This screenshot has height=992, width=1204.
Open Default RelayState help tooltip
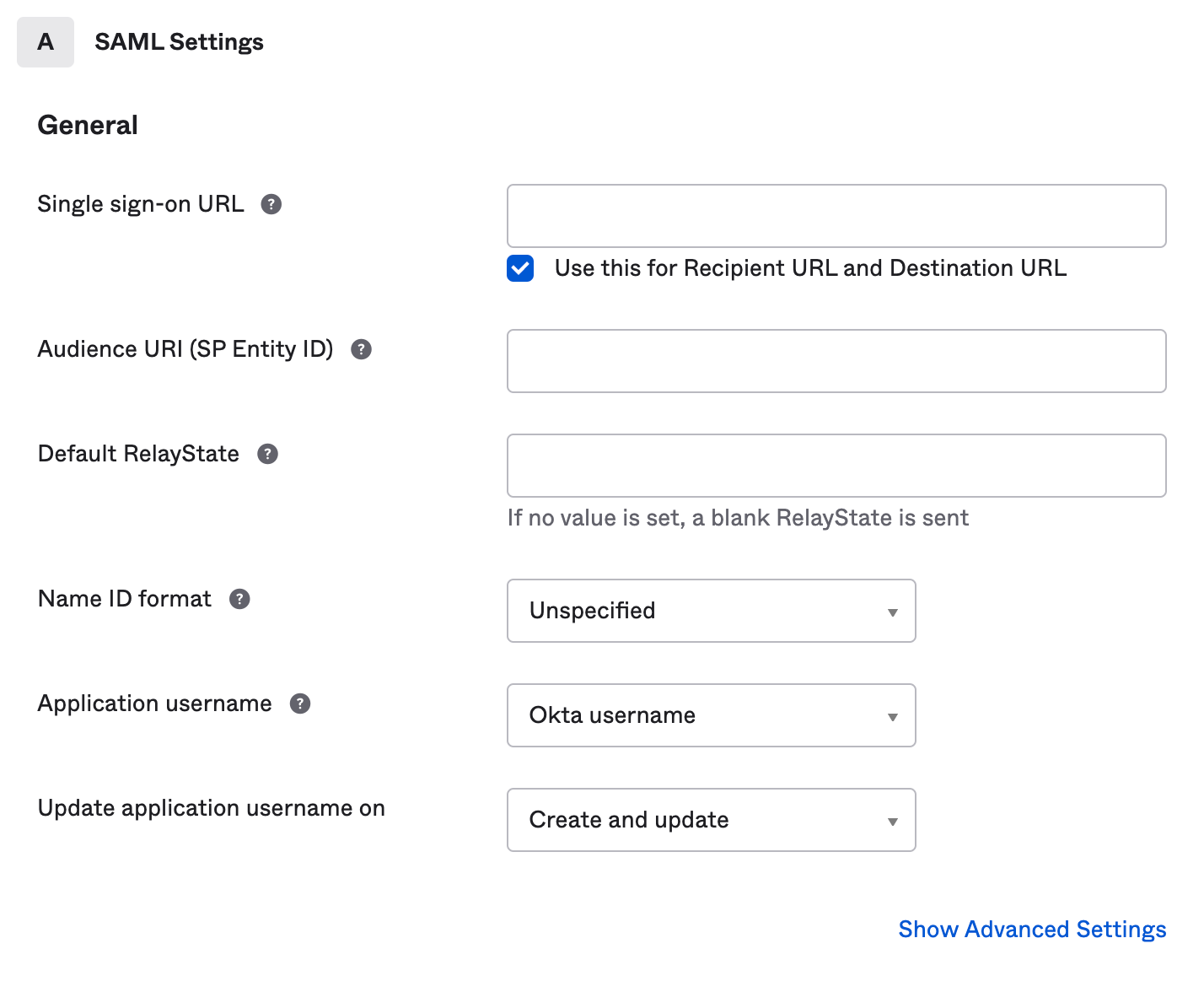[x=267, y=454]
